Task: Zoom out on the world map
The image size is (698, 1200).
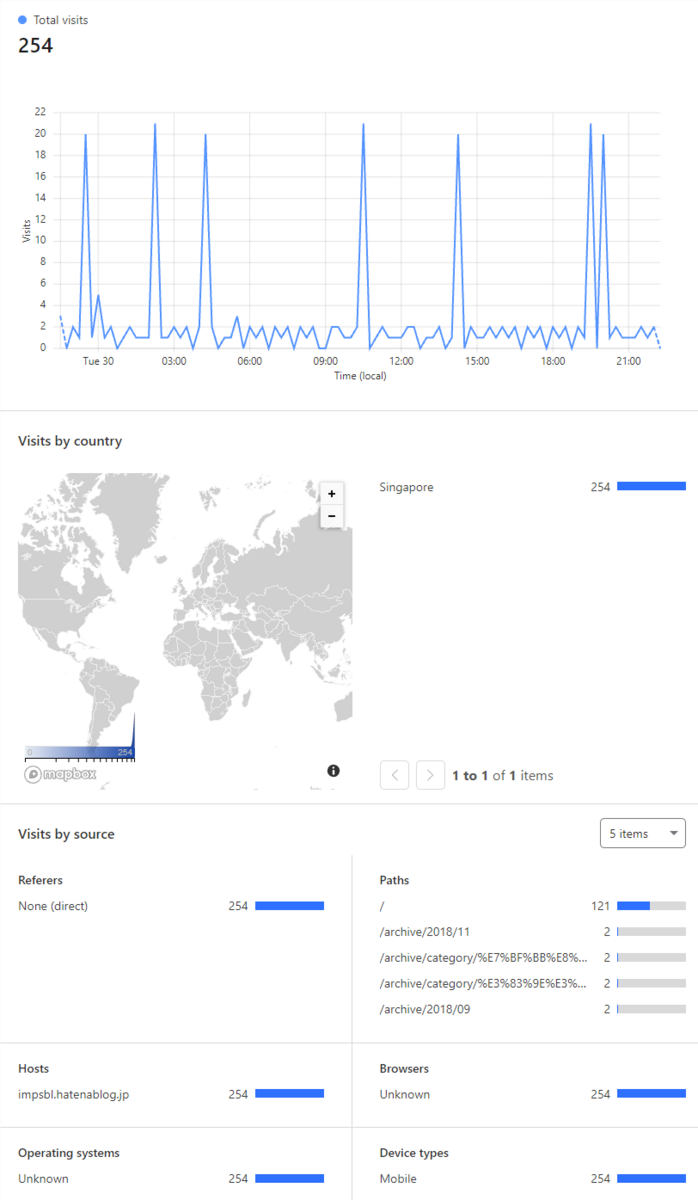Action: point(332,517)
